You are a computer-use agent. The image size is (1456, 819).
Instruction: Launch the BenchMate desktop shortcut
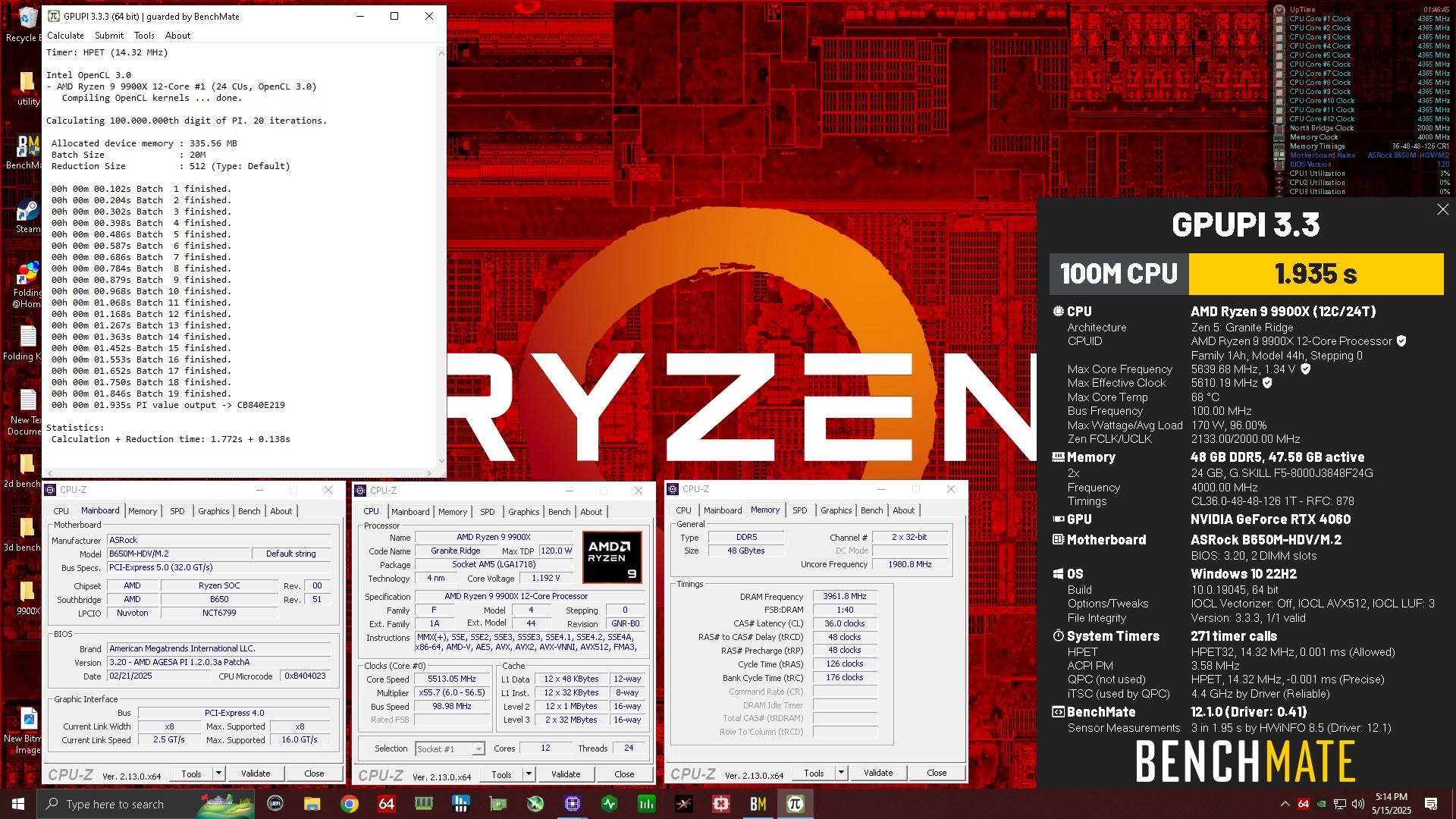coord(27,152)
